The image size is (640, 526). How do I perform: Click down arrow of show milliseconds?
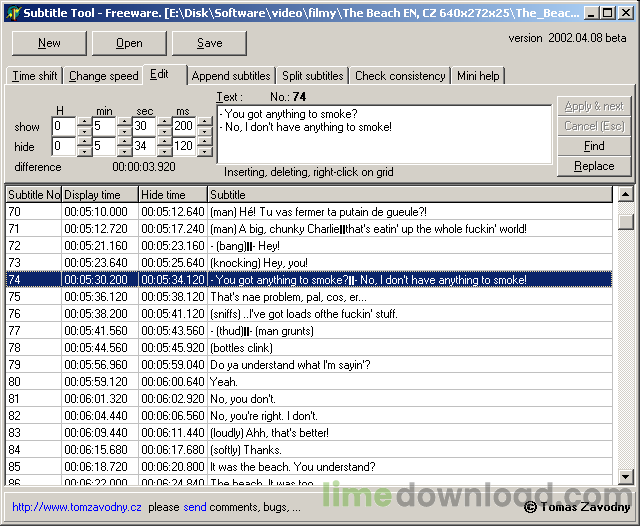click(x=203, y=131)
